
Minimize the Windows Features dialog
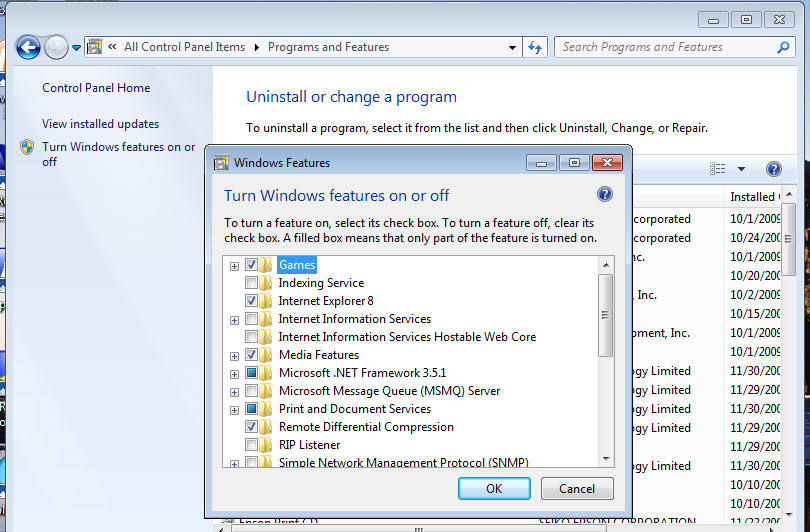click(541, 163)
